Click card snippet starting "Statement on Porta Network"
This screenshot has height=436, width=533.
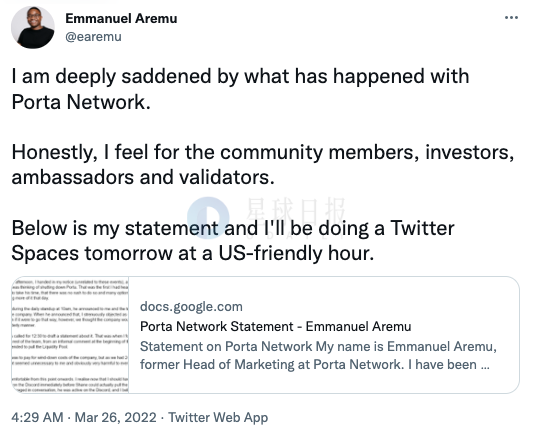click(x=318, y=347)
